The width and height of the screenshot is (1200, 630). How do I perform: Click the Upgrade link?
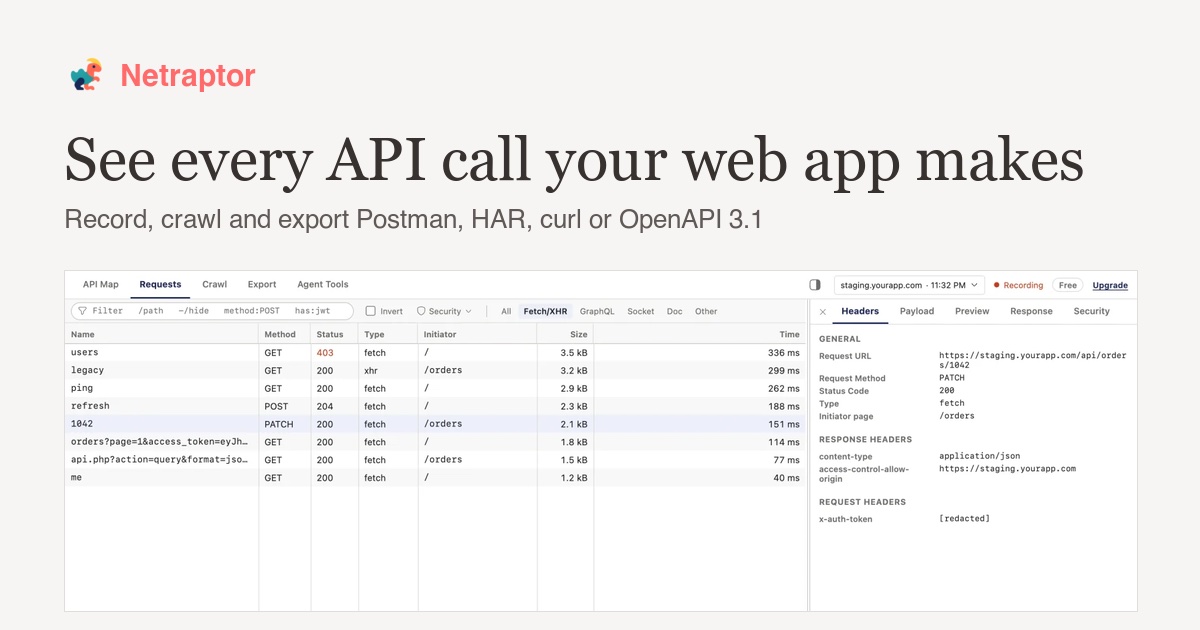(1110, 285)
